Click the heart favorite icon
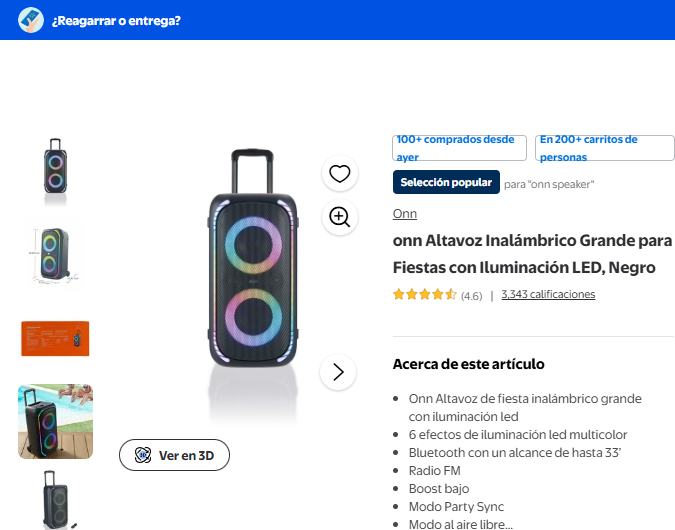This screenshot has height=530, width=675. tap(340, 174)
